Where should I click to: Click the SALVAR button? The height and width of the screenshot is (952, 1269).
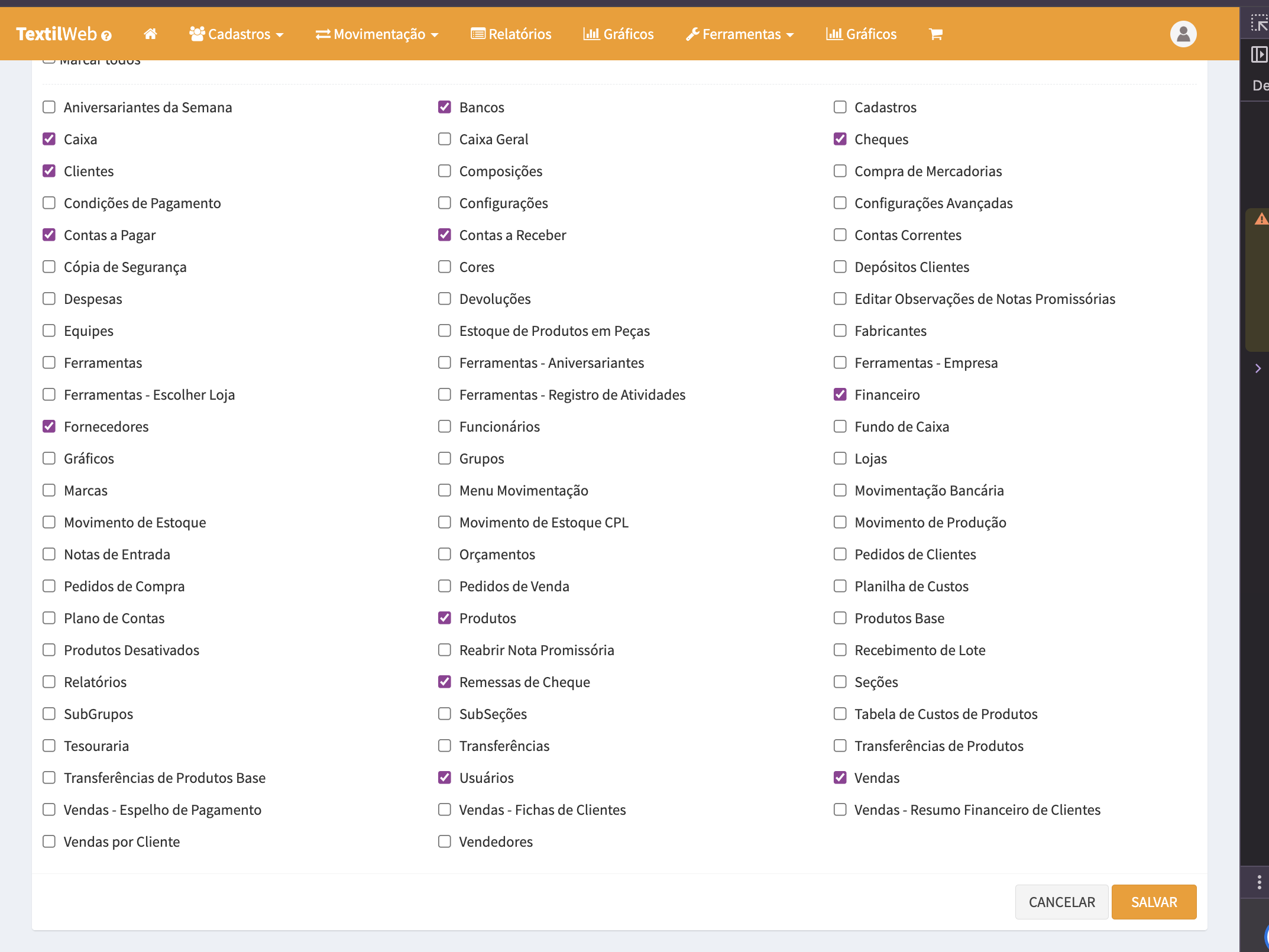coord(1153,902)
